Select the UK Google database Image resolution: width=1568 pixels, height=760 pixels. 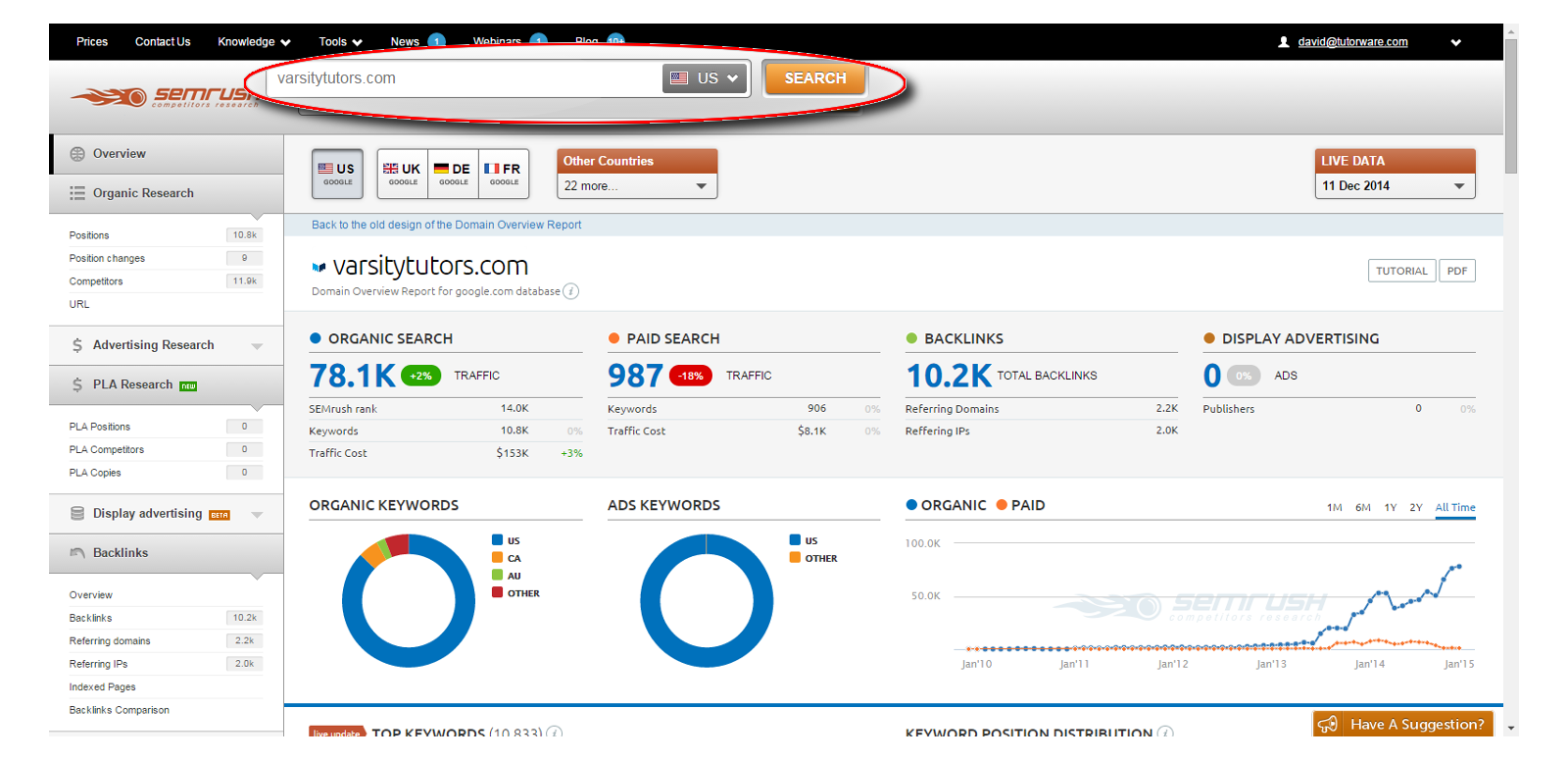(403, 174)
